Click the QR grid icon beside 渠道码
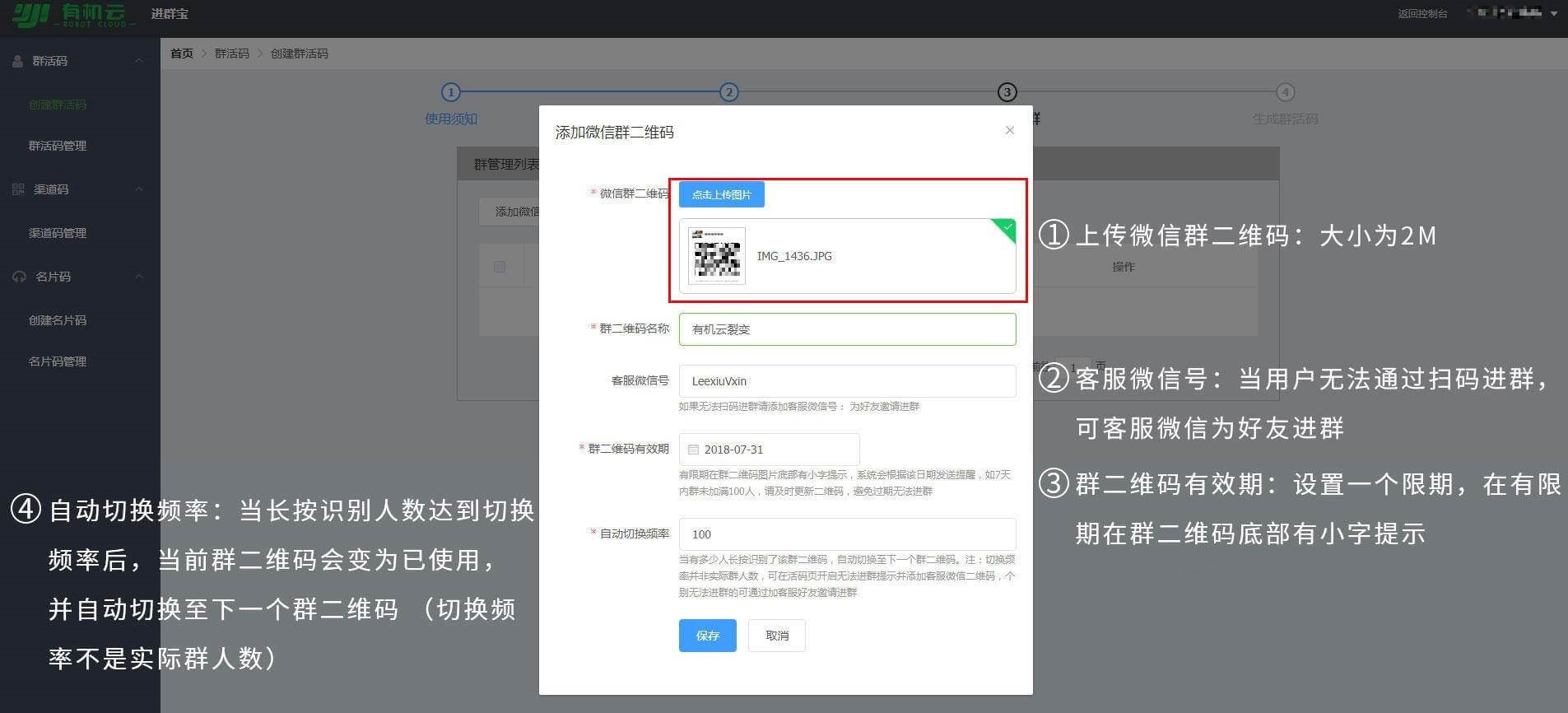This screenshot has height=713, width=1568. tap(18, 189)
